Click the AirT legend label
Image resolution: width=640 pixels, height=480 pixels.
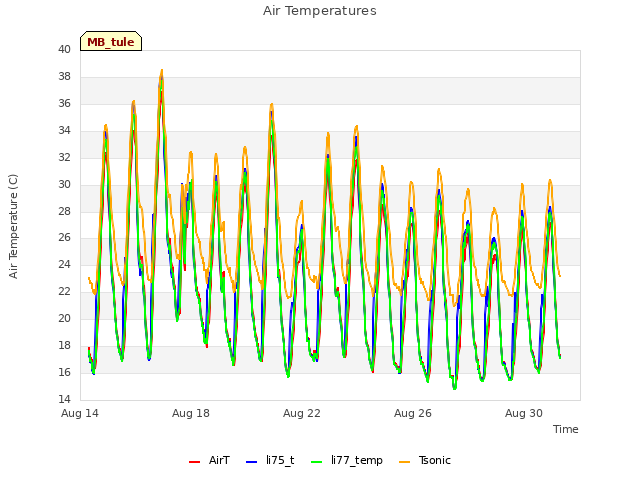click(219, 460)
